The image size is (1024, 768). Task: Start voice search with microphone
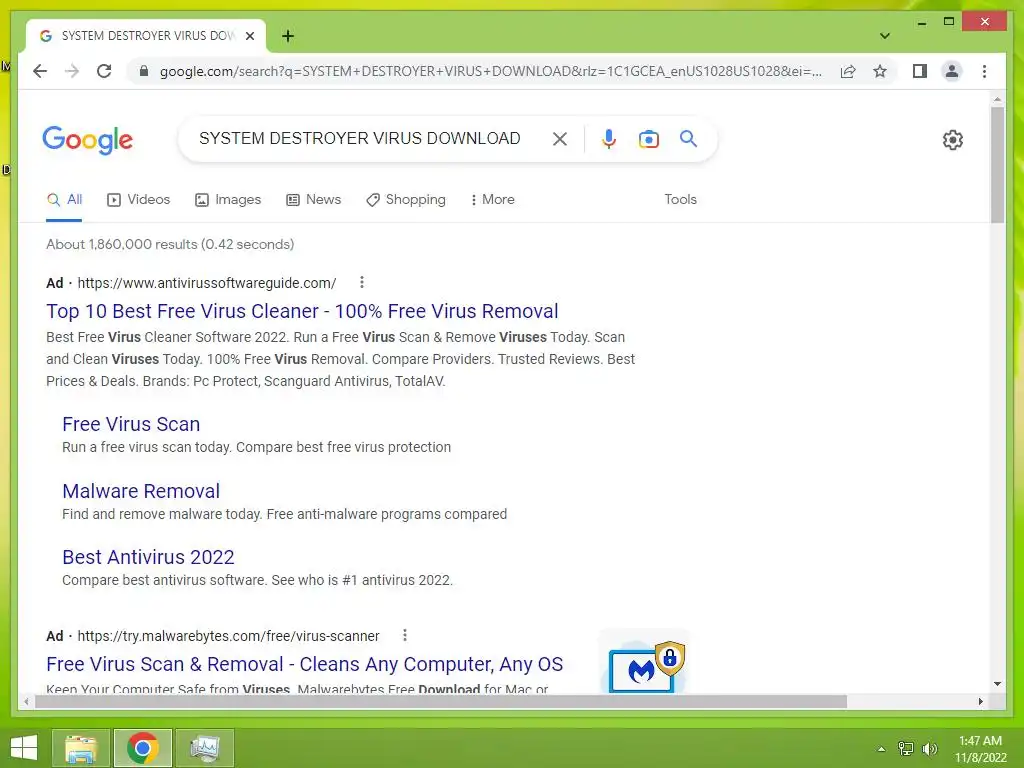[x=609, y=138]
